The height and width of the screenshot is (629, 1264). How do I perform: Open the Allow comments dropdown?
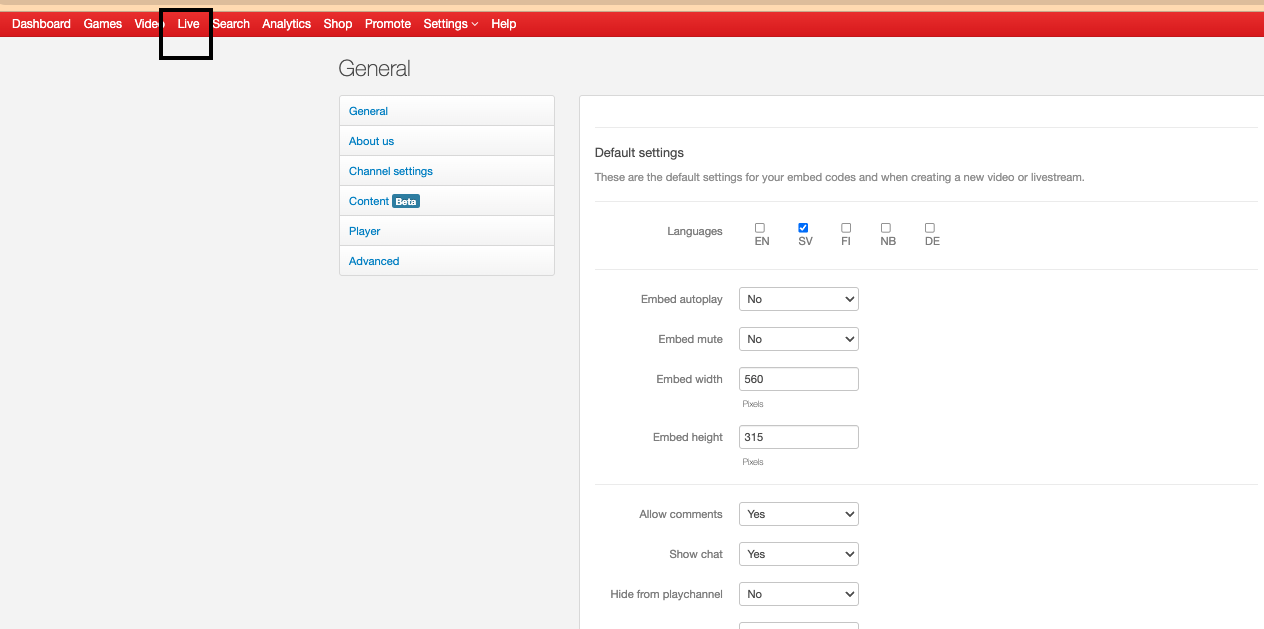pyautogui.click(x=798, y=514)
